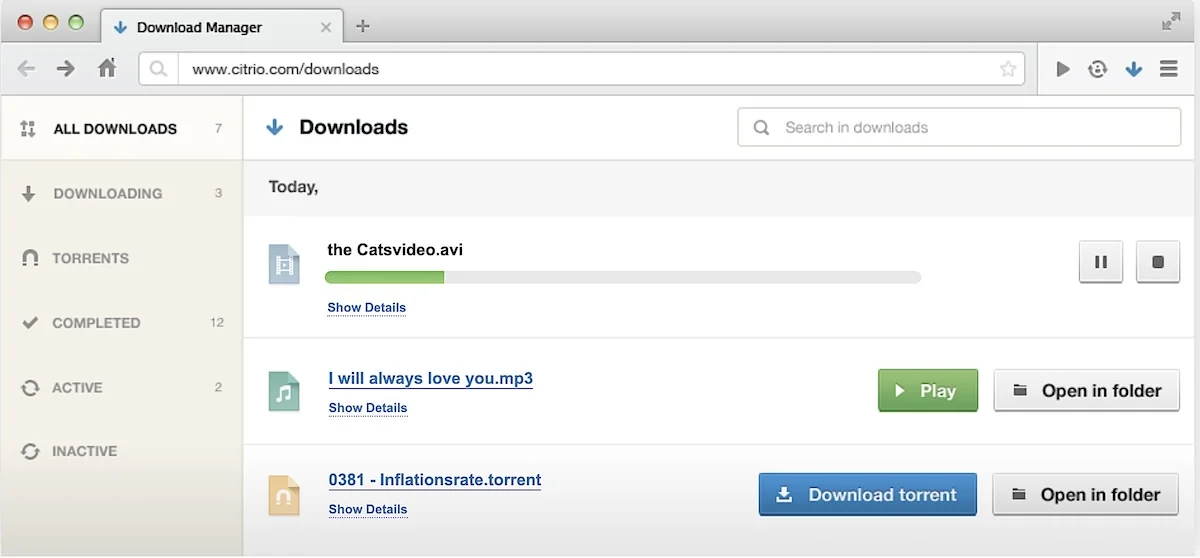This screenshot has width=1200, height=558.
Task: Click the address bar showing www.citrio.com/downloads
Action: click(582, 69)
